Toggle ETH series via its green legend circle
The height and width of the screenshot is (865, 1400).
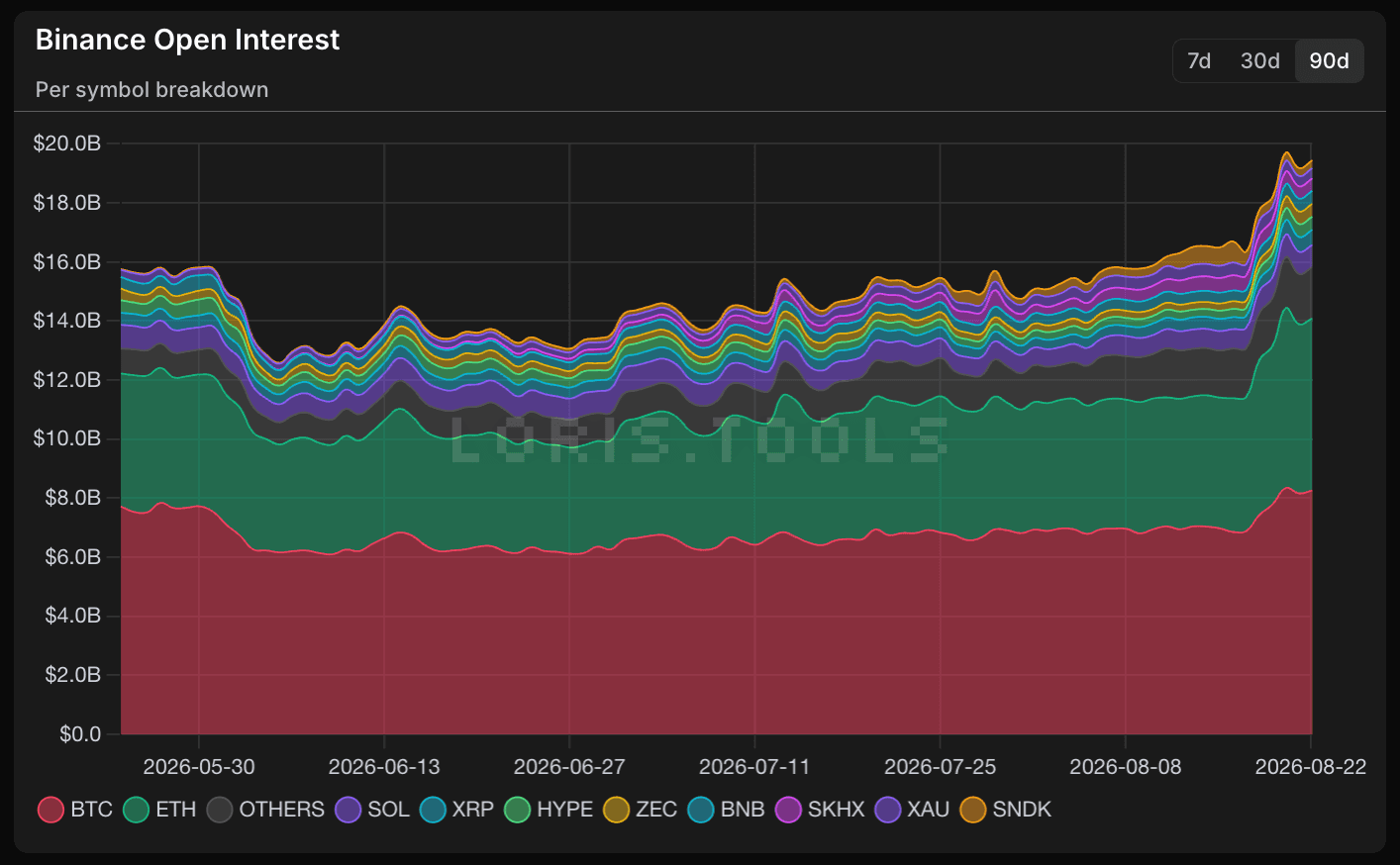(137, 810)
